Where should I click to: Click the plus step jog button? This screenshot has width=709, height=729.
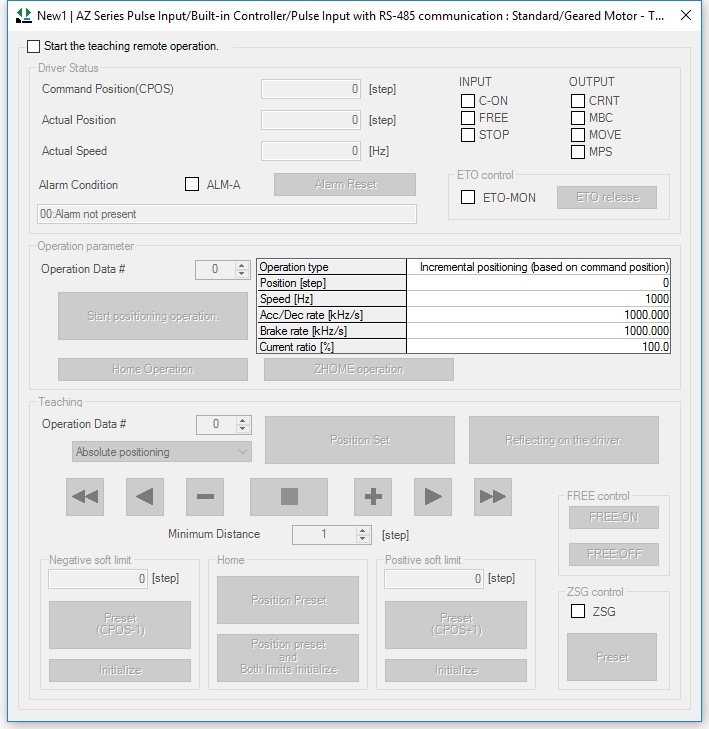tap(373, 497)
